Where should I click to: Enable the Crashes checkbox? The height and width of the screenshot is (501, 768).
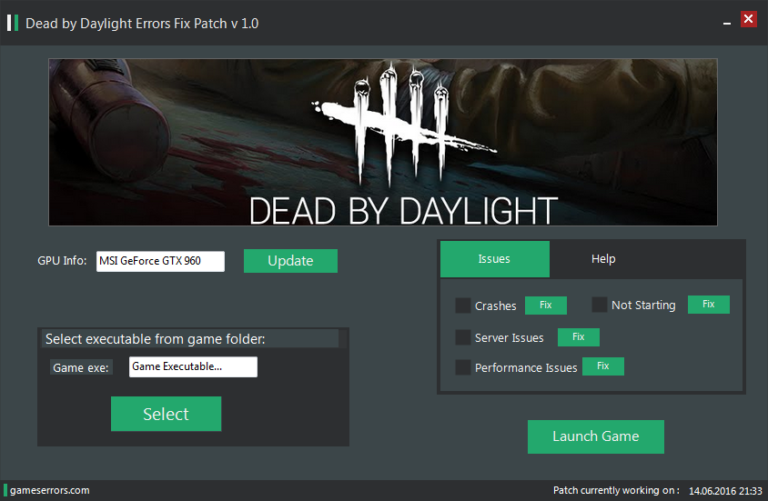tap(463, 305)
